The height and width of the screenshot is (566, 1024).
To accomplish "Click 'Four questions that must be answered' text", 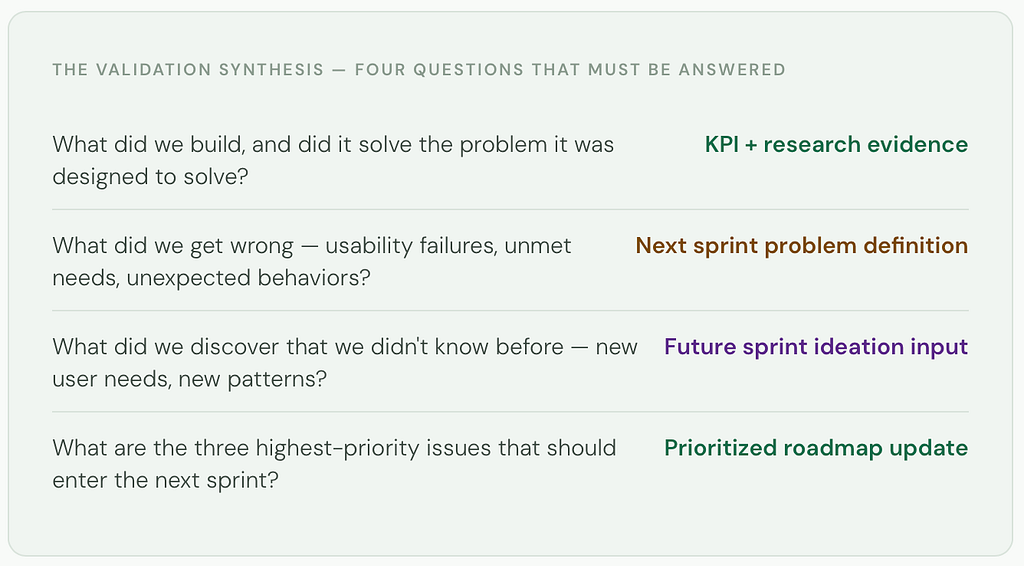I will 570,70.
